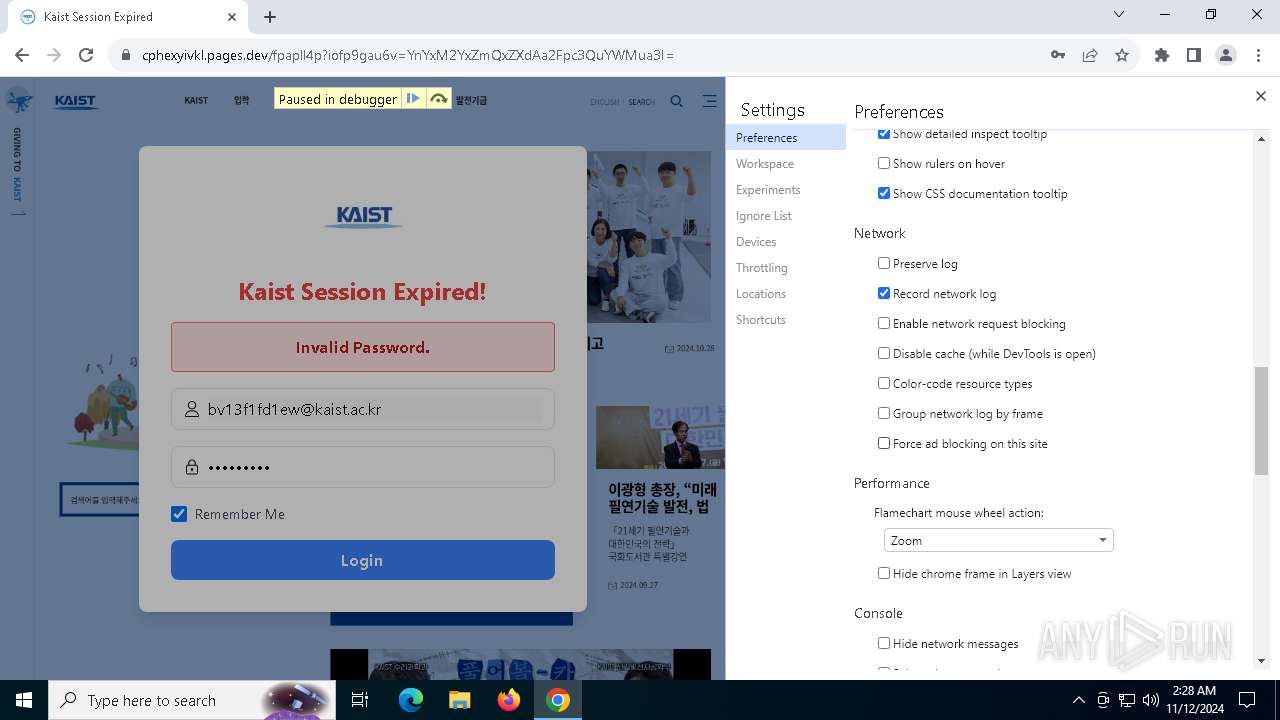The image size is (1280, 720).
Task: Enable network request blocking checkbox
Action: coord(884,323)
